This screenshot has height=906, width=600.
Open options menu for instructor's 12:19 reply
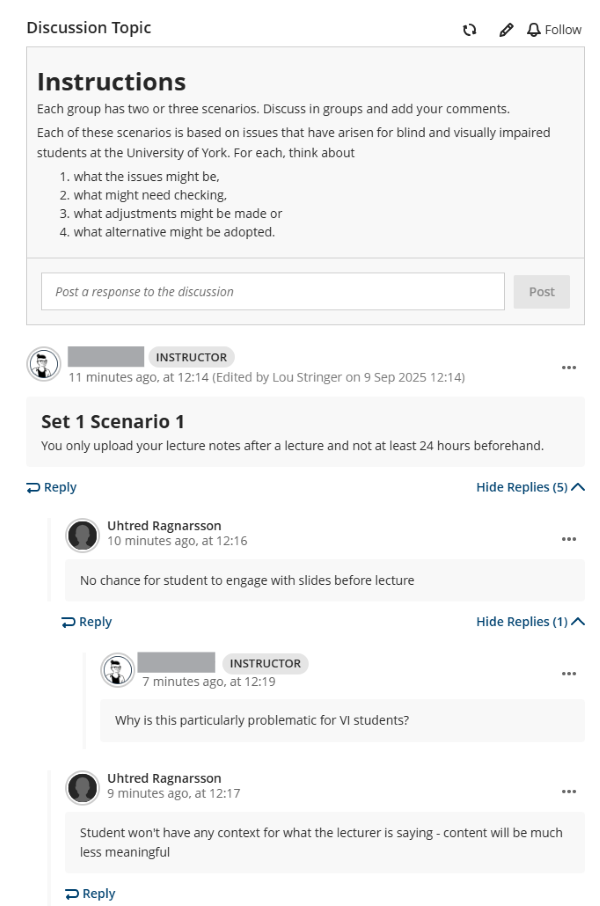point(569,674)
